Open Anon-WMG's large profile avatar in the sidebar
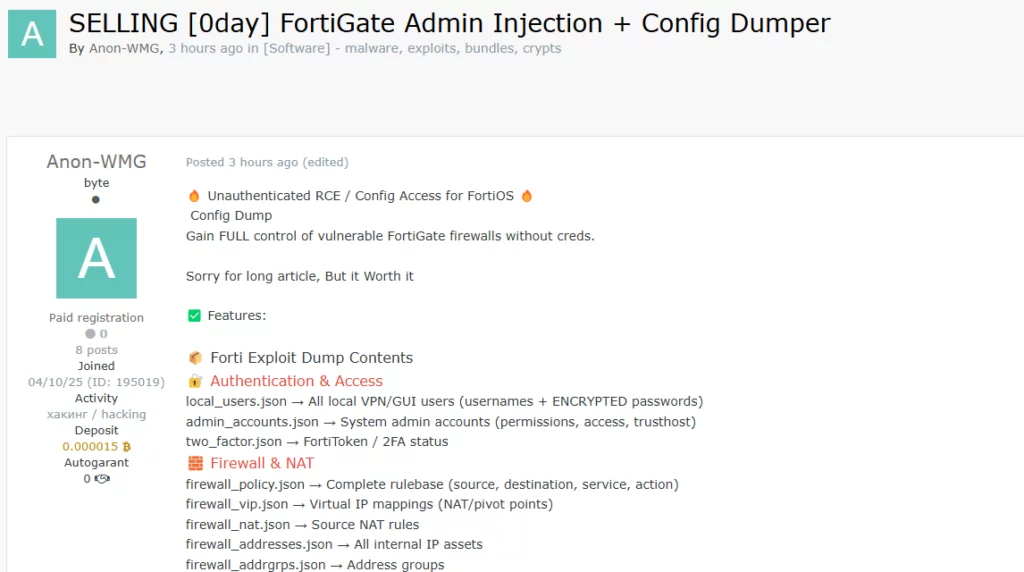 [96, 258]
